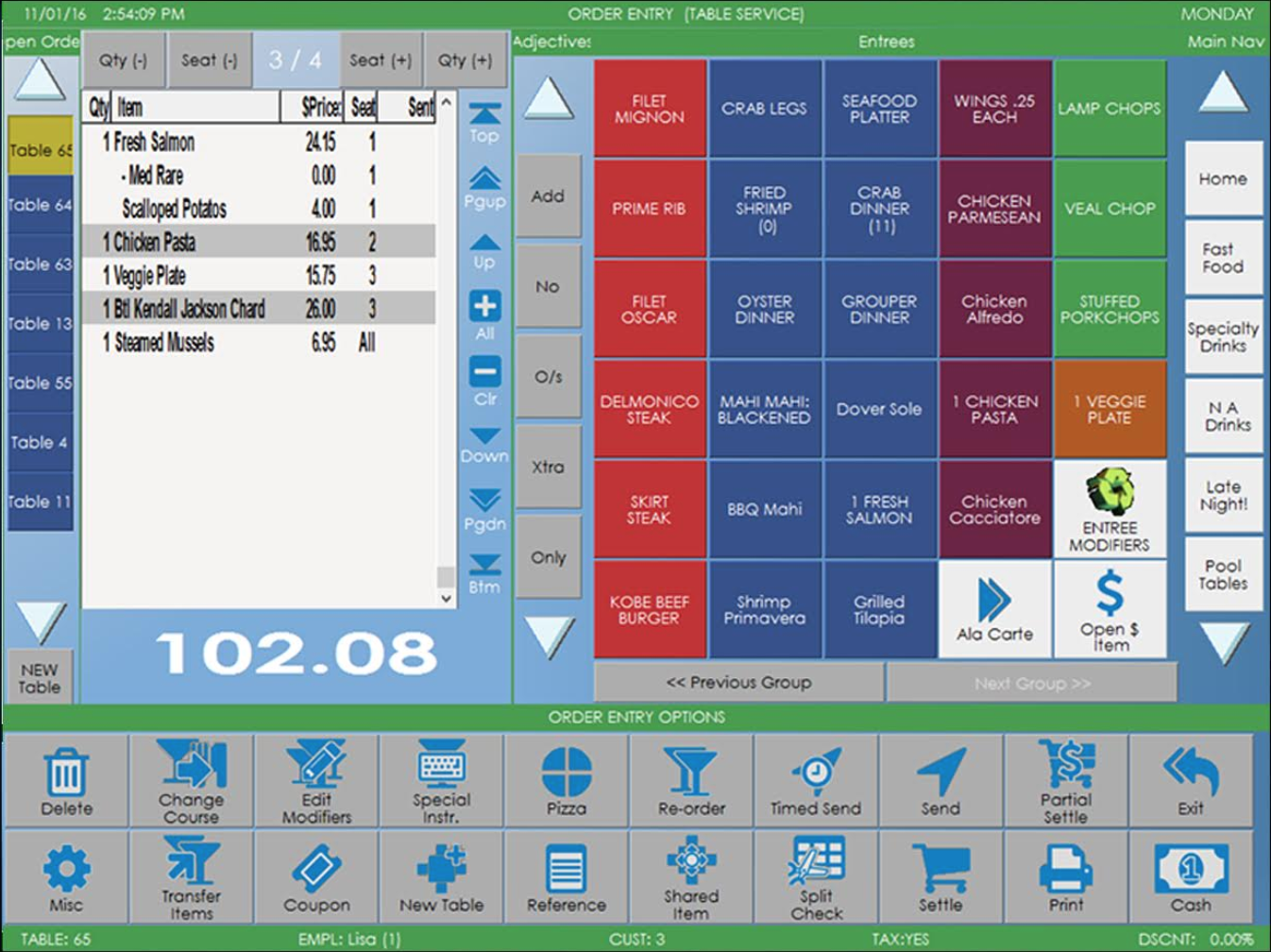Image resolution: width=1271 pixels, height=952 pixels.
Task: Click the adjectives panel down arrow
Action: coord(550,637)
